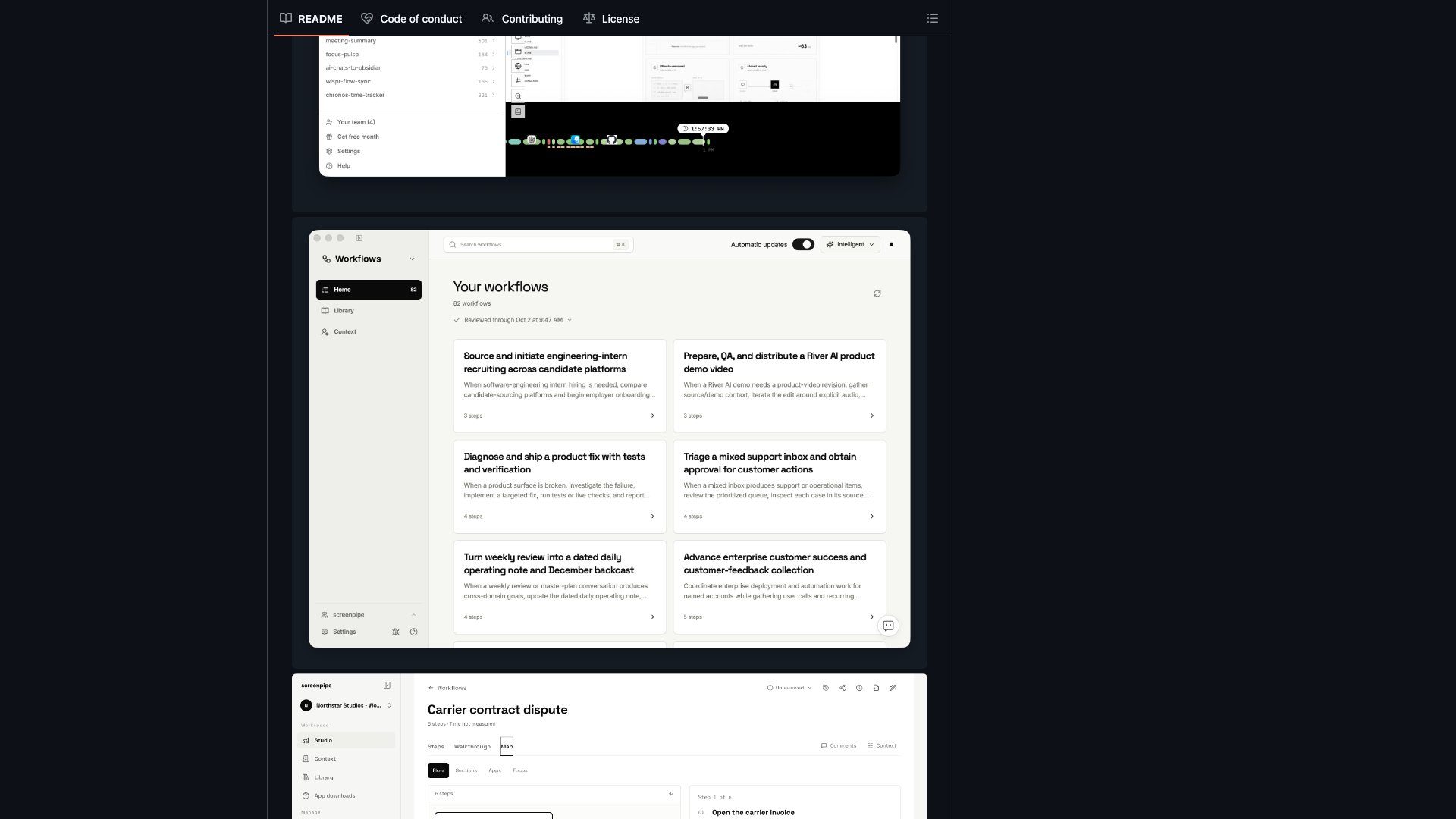Toggle the Automatic updates switch
Screen dimensions: 1456x819
tap(803, 245)
